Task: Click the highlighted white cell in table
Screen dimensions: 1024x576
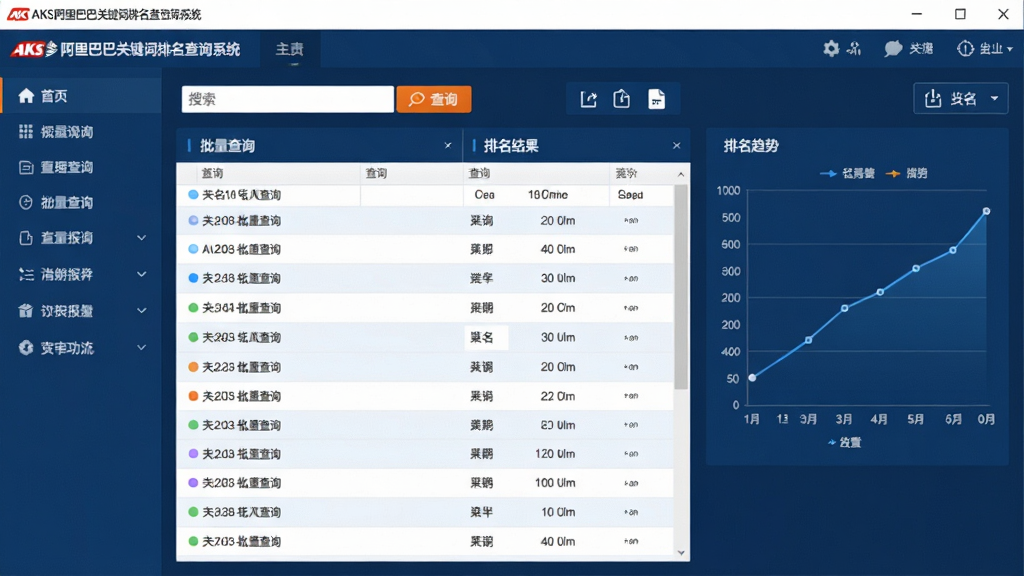Action: click(486, 337)
